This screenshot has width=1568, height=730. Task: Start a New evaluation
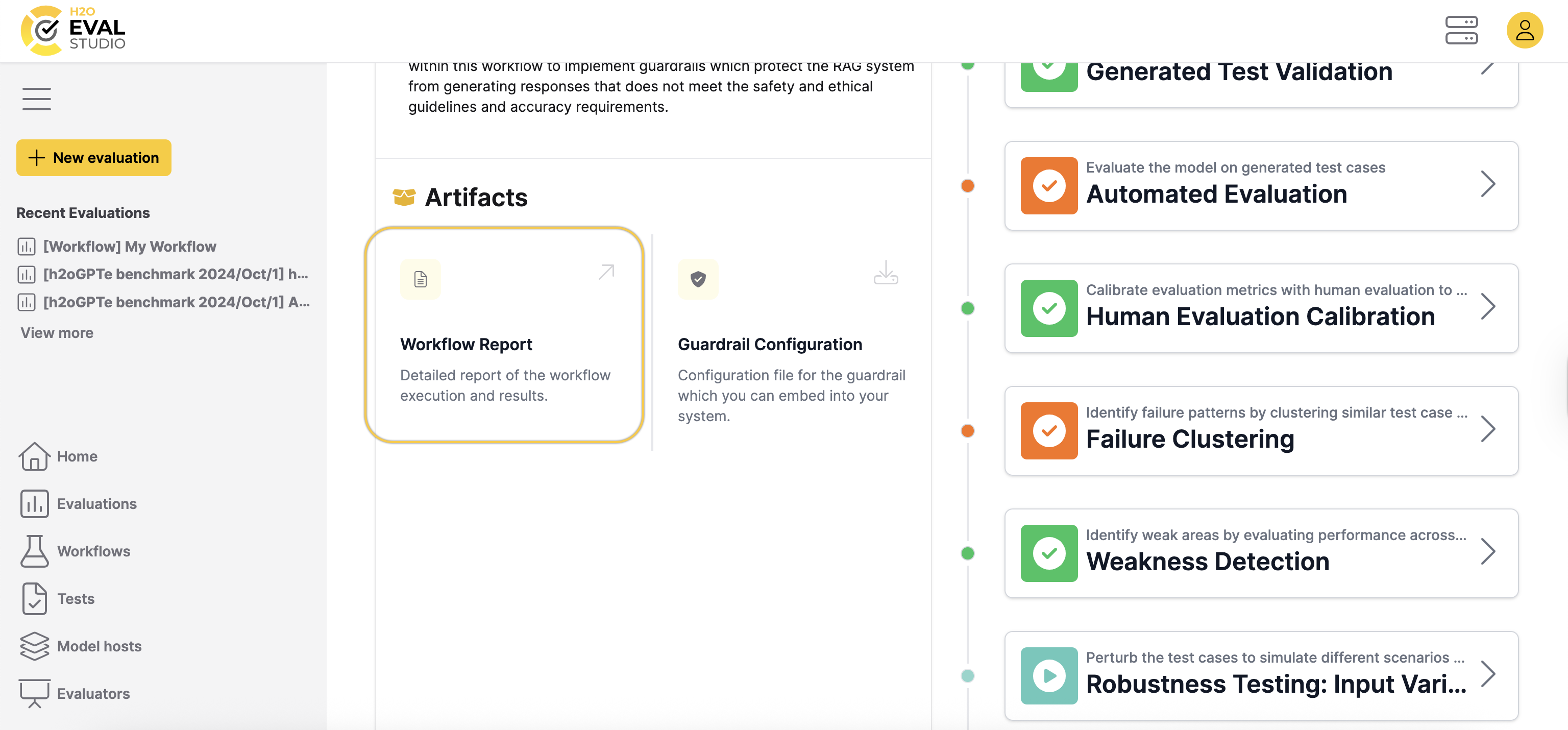pos(93,157)
